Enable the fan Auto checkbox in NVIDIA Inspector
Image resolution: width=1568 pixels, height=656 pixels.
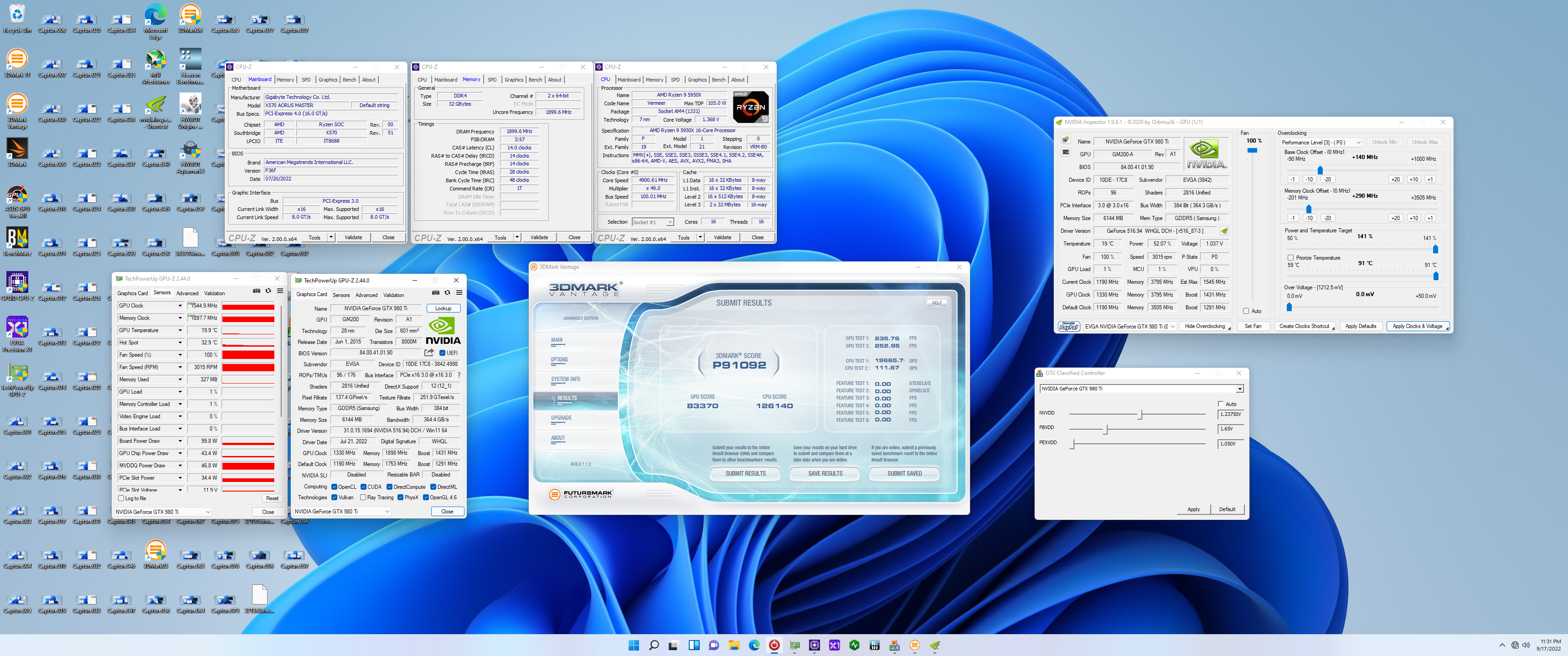(x=1246, y=311)
